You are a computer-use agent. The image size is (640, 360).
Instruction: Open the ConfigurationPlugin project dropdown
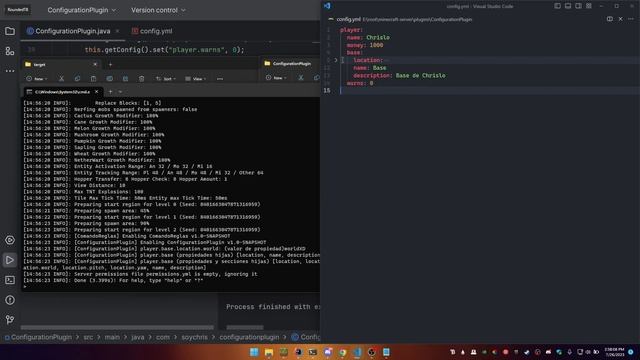tap(82, 10)
